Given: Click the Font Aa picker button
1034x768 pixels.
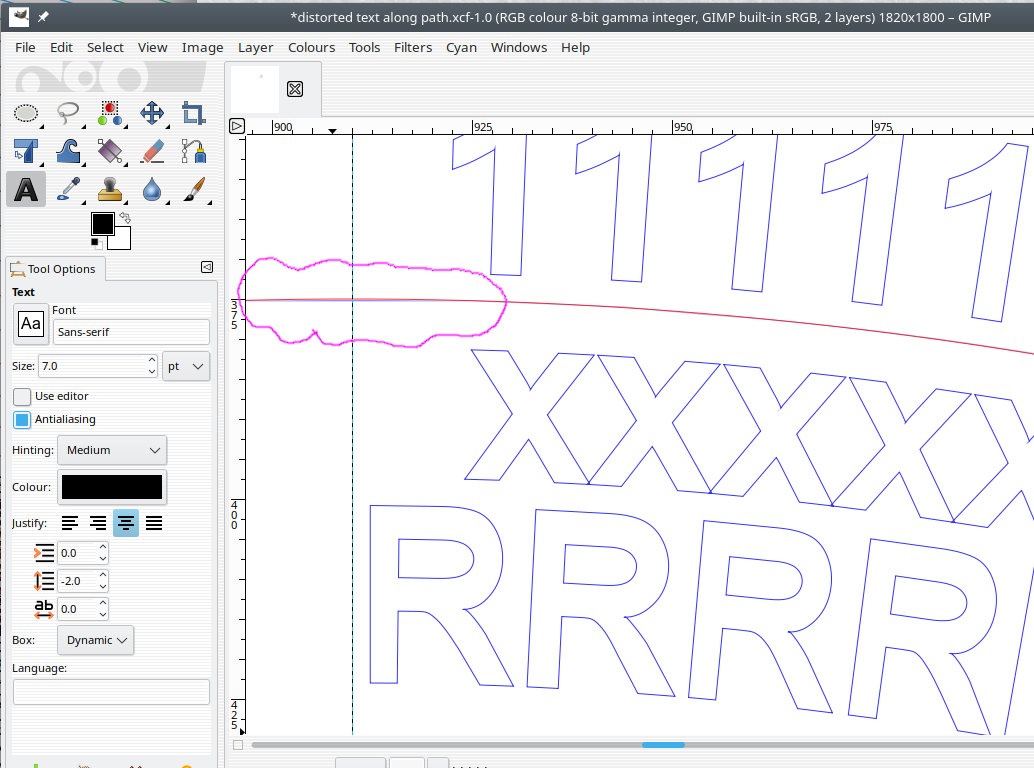Looking at the screenshot, I should point(31,324).
